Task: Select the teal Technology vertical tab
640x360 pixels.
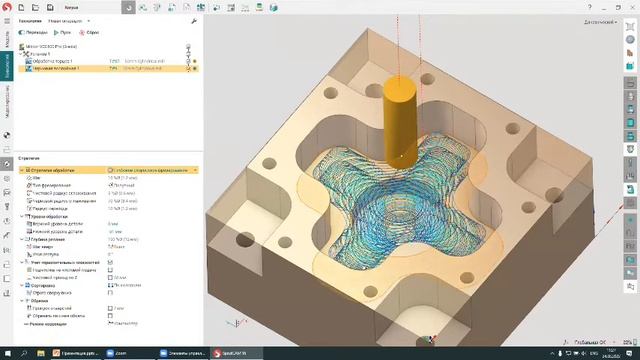Action: point(7,66)
